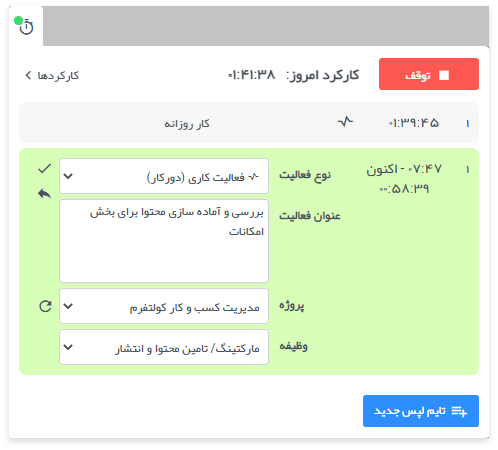Open the کارکردها link

(x=52, y=75)
